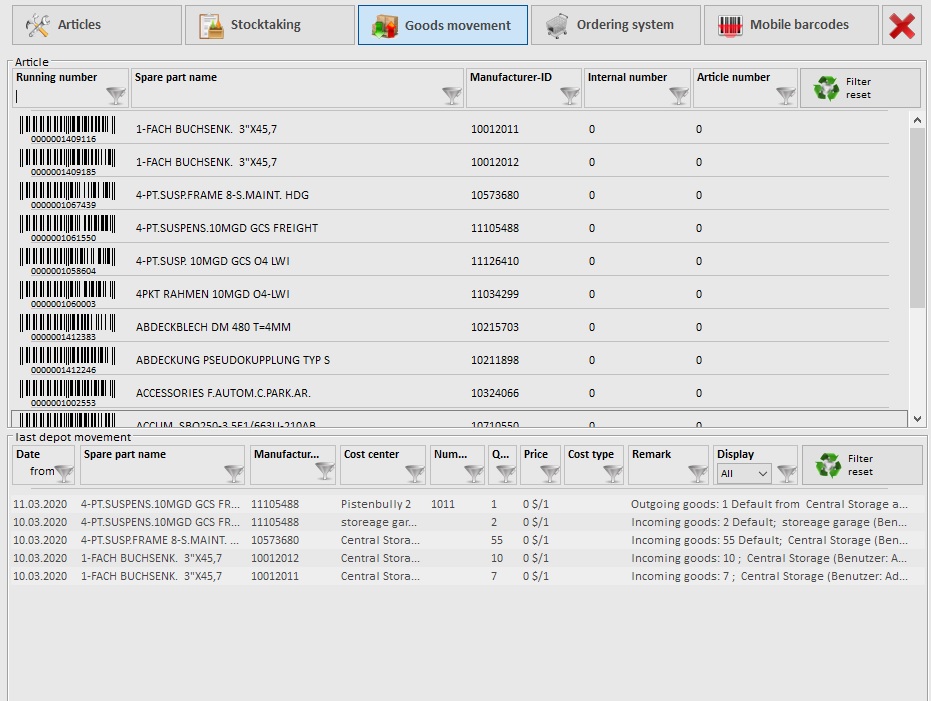
Task: Switch to the Articles tab
Action: point(98,25)
